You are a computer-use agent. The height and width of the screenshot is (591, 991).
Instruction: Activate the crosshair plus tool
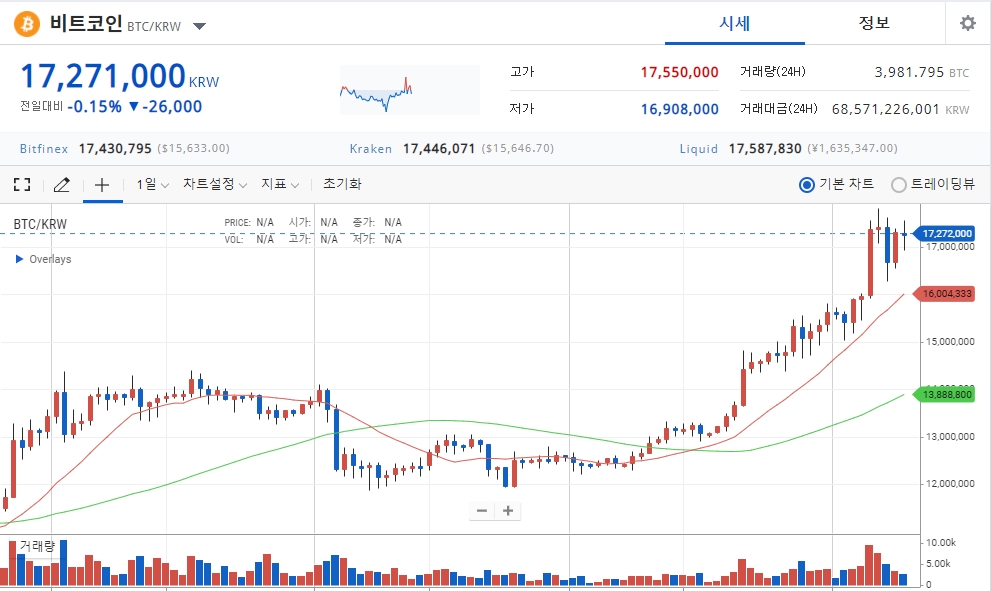pos(102,185)
